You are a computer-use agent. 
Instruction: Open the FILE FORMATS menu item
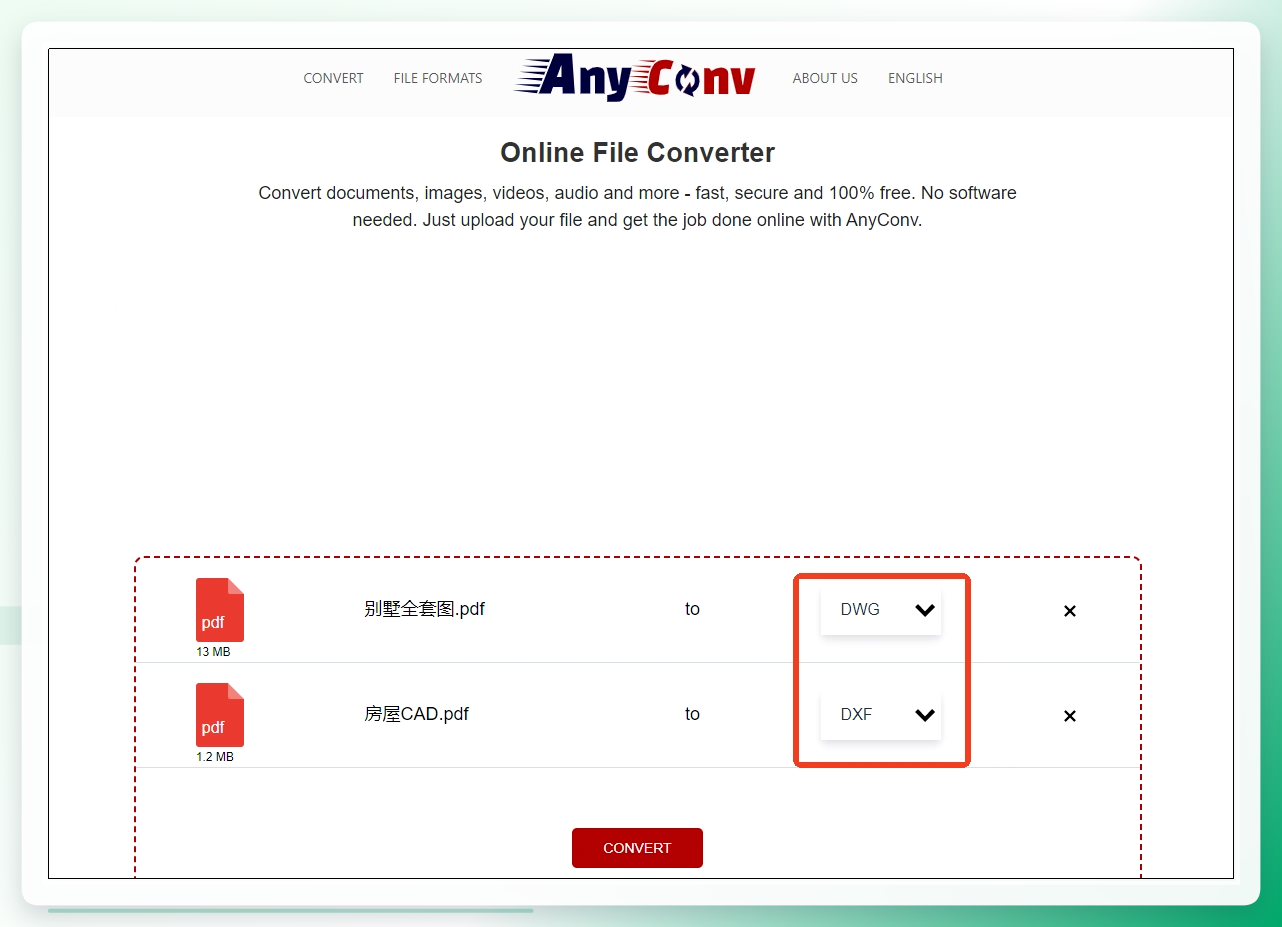438,78
